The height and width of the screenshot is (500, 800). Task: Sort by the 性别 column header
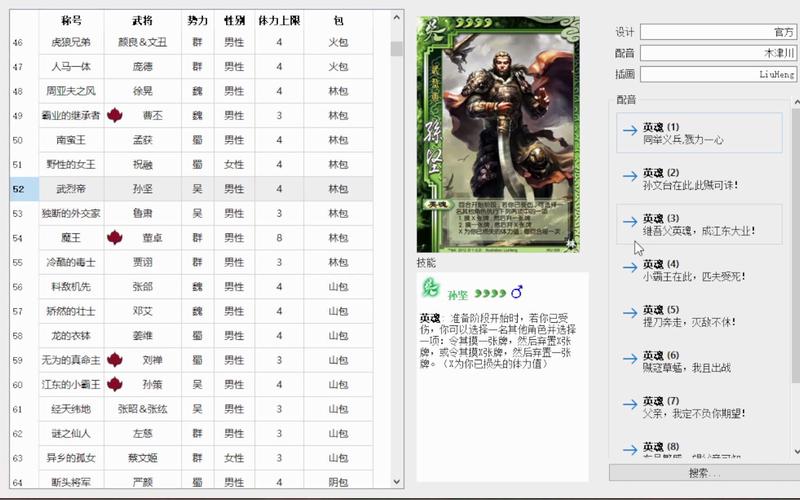click(x=234, y=20)
